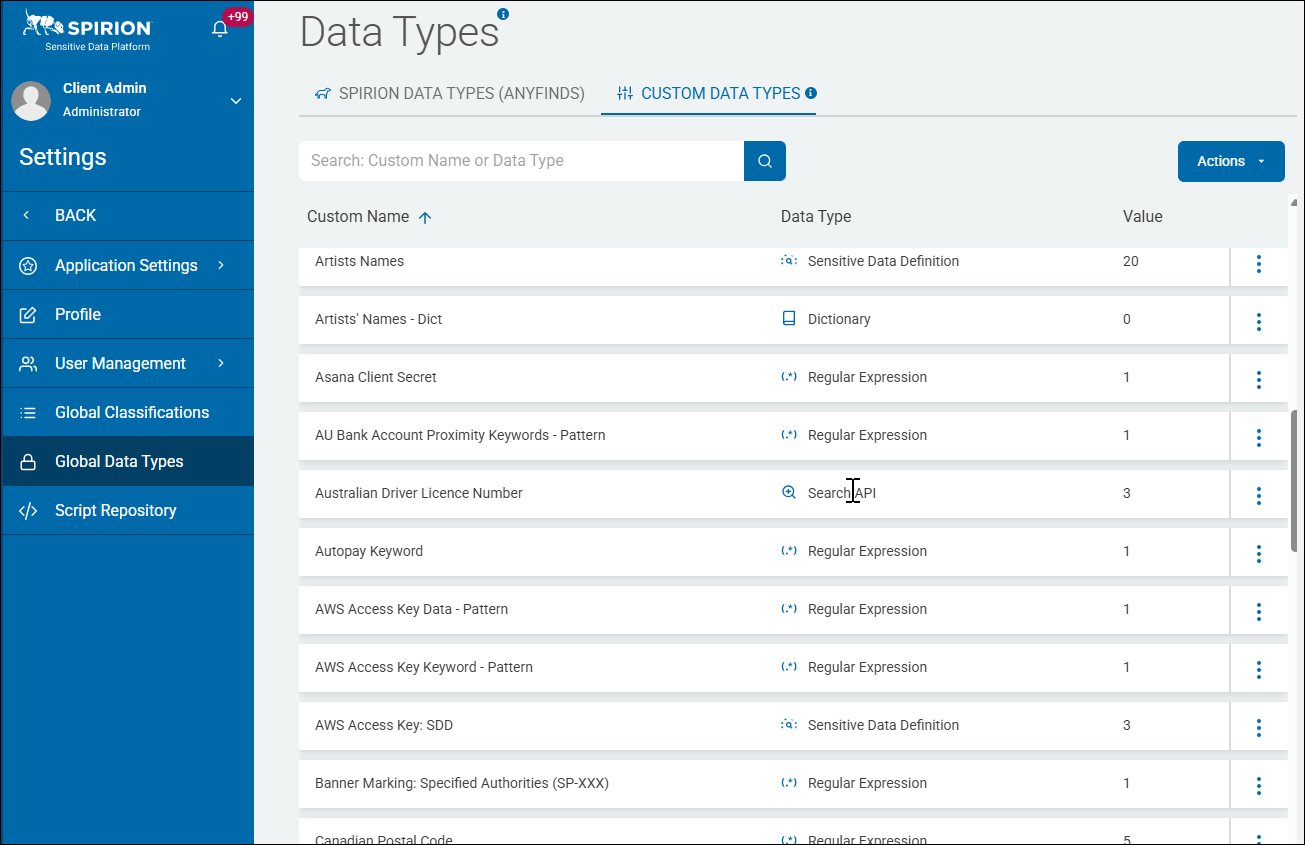Viewport: 1305px width, 845px height.
Task: Expand the Client Admin user menu
Action: pos(236,101)
